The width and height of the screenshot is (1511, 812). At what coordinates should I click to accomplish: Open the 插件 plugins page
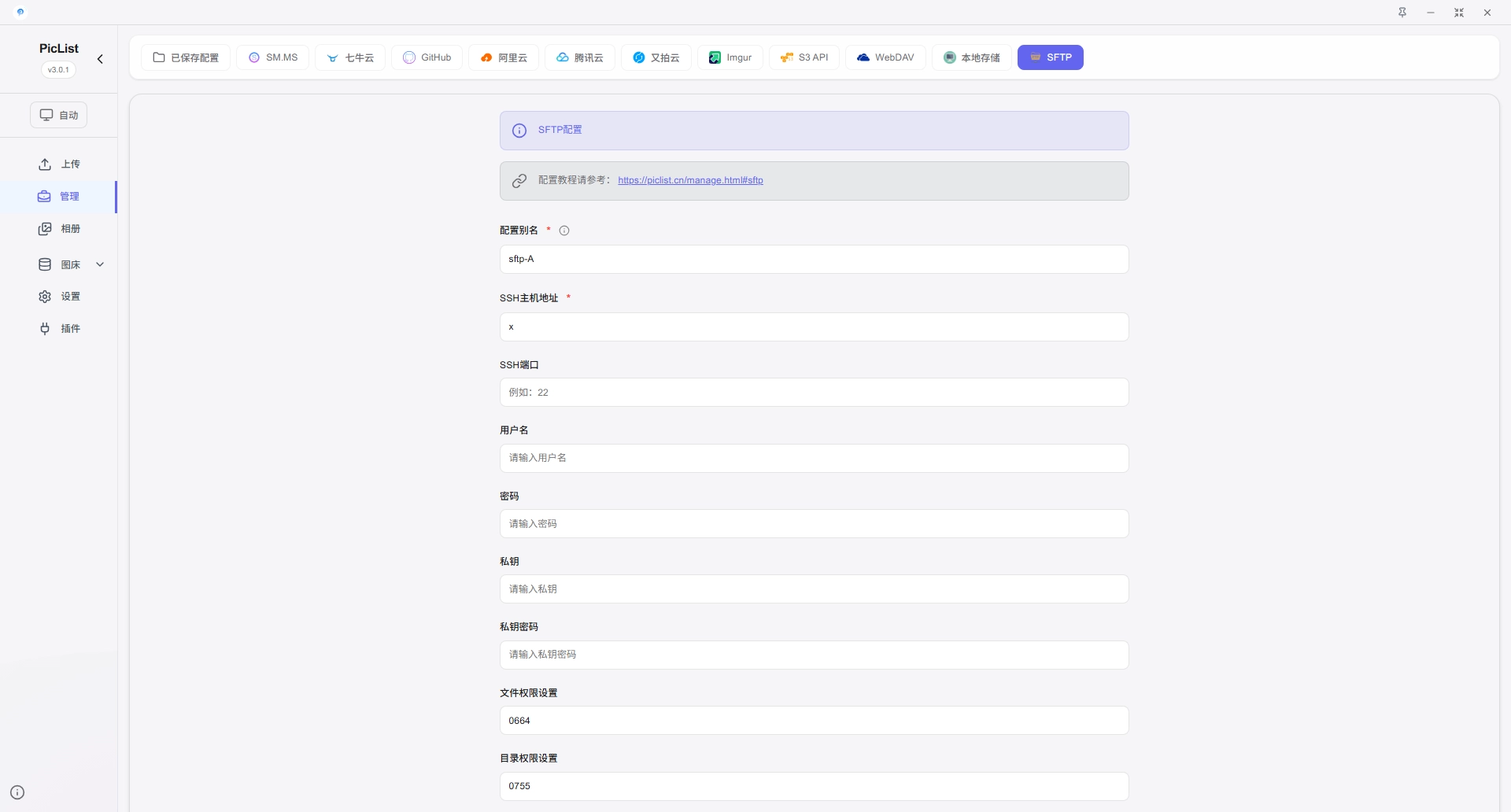pos(59,329)
